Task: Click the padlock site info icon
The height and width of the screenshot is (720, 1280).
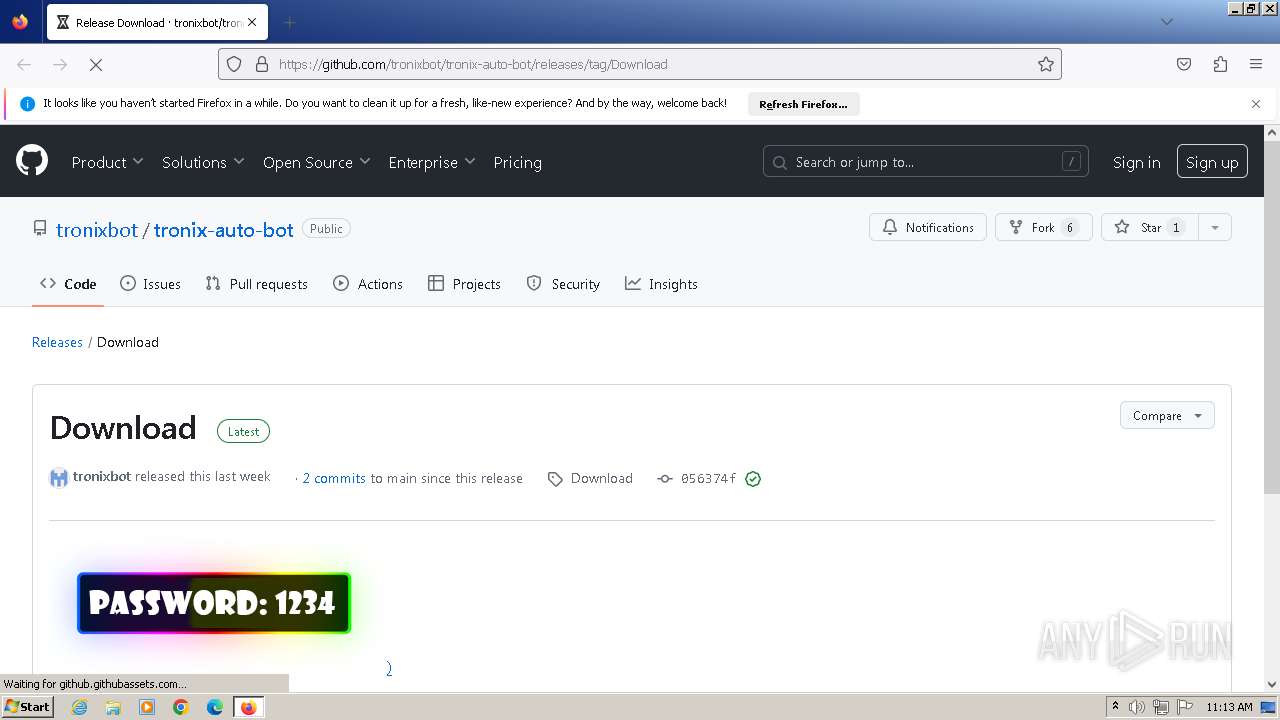Action: 262,64
